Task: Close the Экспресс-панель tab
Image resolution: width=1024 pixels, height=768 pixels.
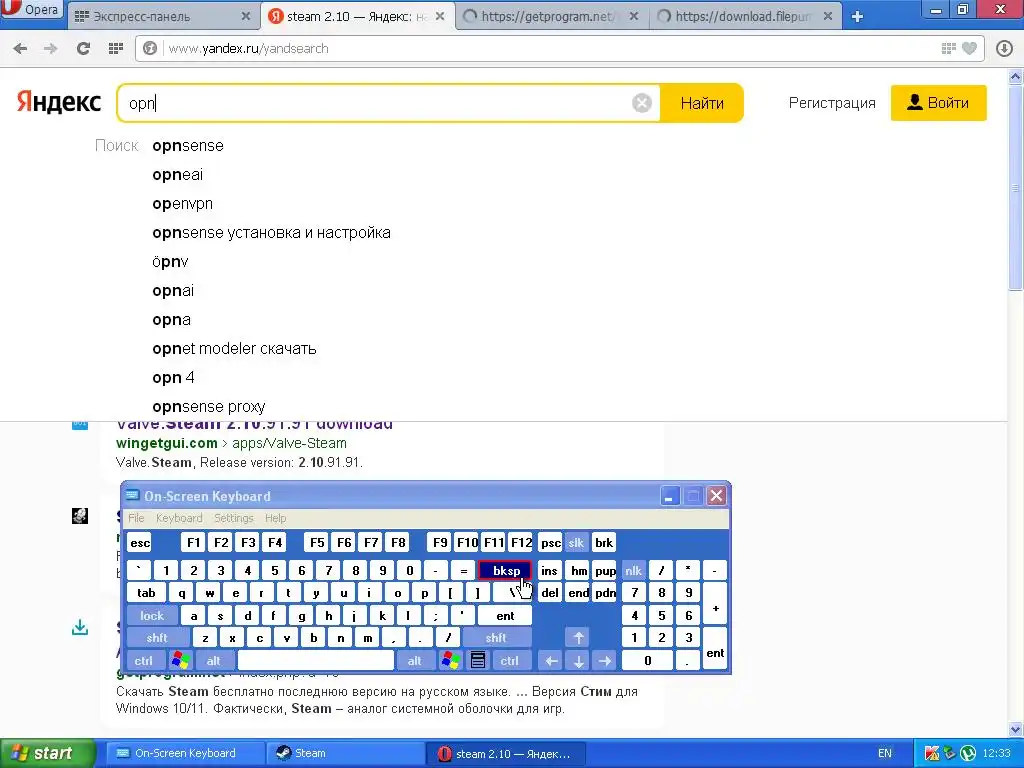Action: coord(246,16)
